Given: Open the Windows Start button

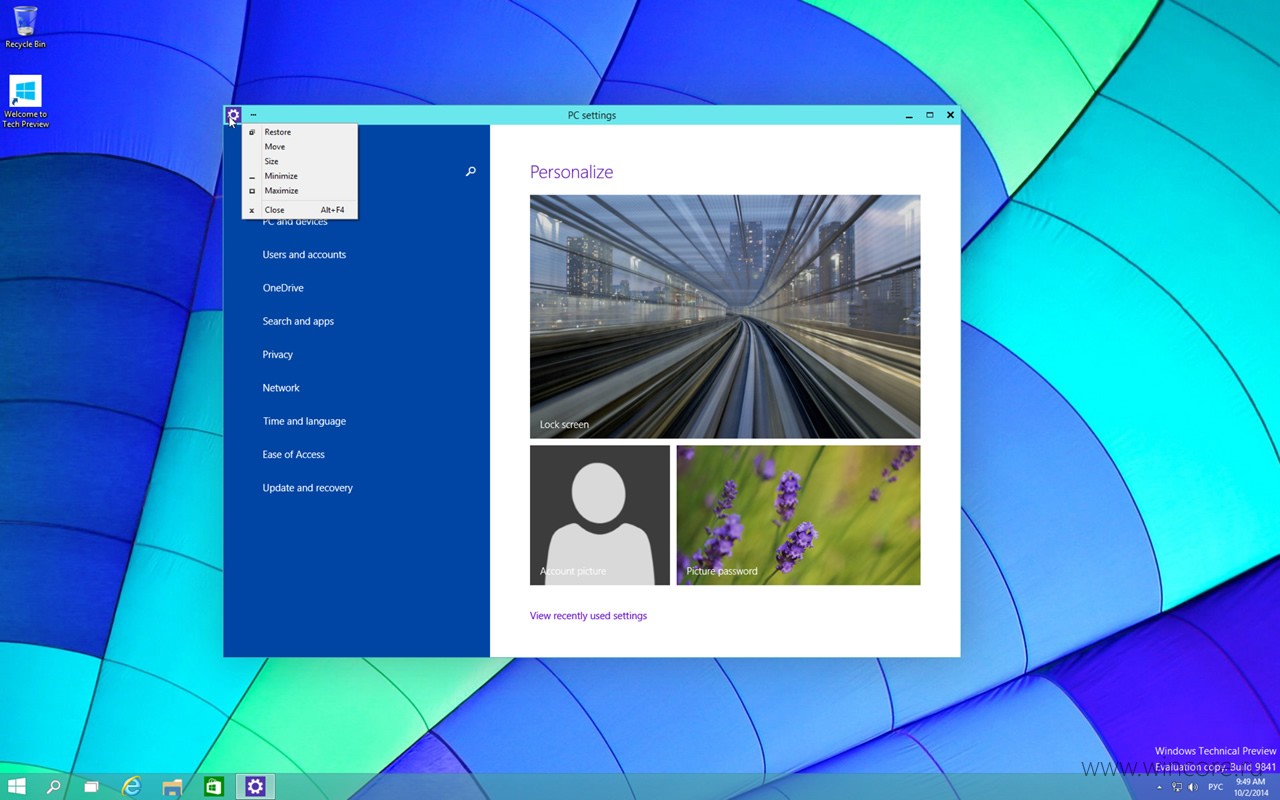Looking at the screenshot, I should [17, 787].
